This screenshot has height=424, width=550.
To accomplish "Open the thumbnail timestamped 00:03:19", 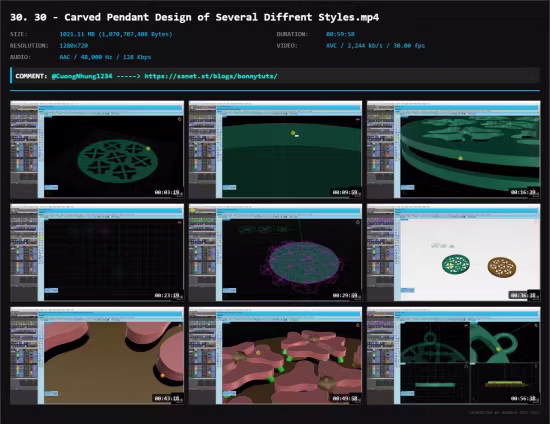I will click(97, 149).
